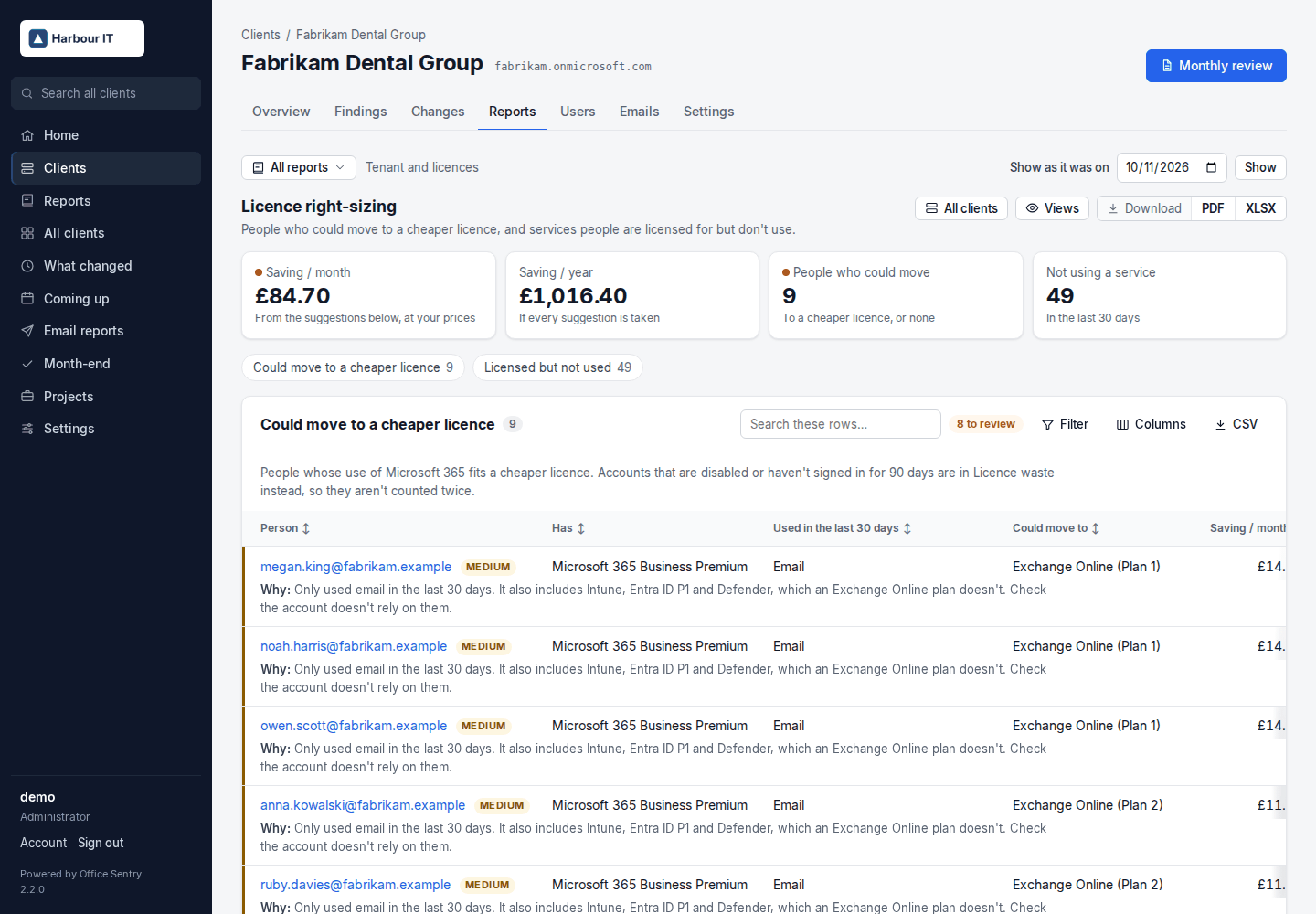Focus the Search all clients field
This screenshot has width=1316, height=914.
click(x=106, y=93)
